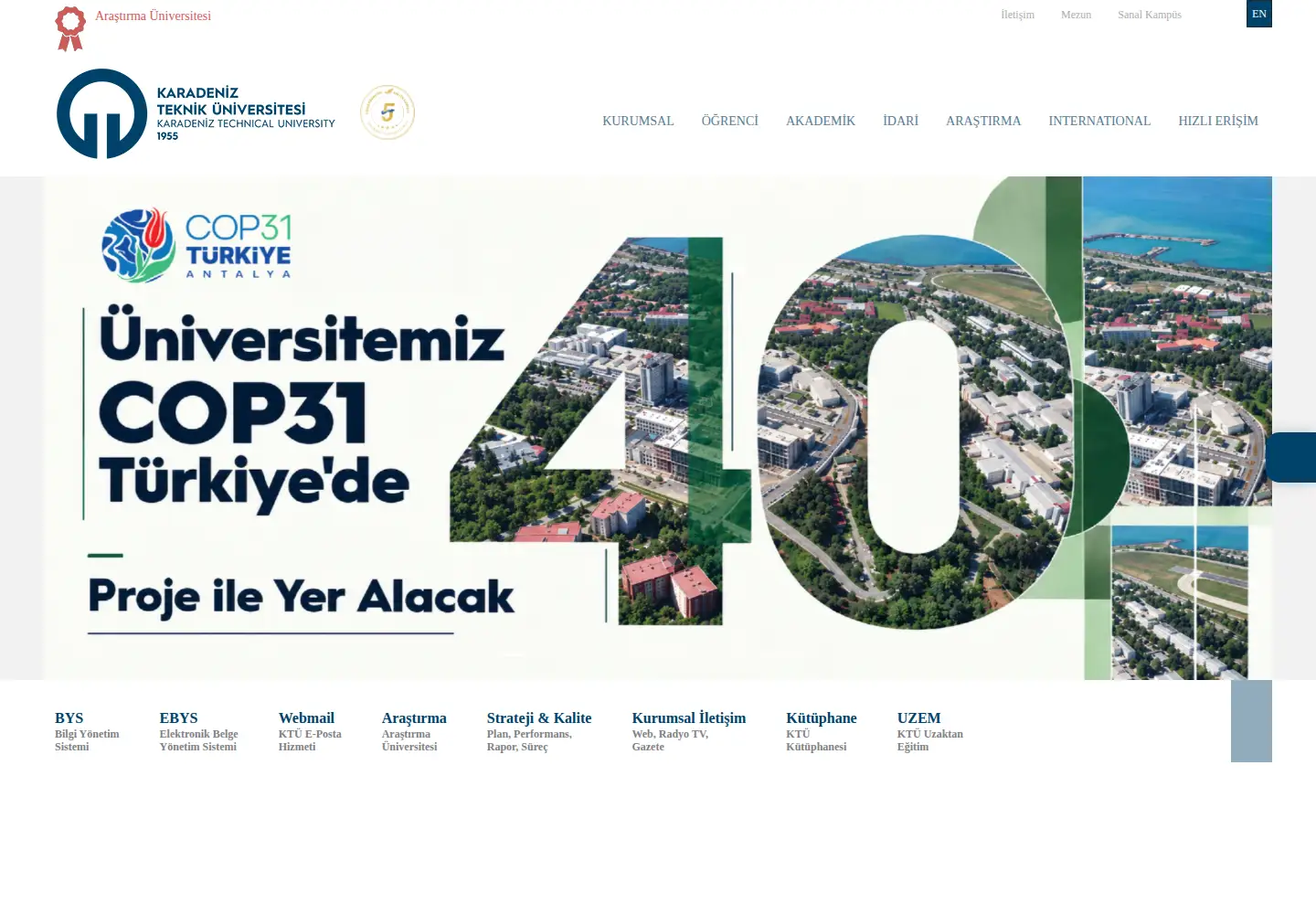Open the COP31 Türkiye banner slide

click(x=658, y=428)
